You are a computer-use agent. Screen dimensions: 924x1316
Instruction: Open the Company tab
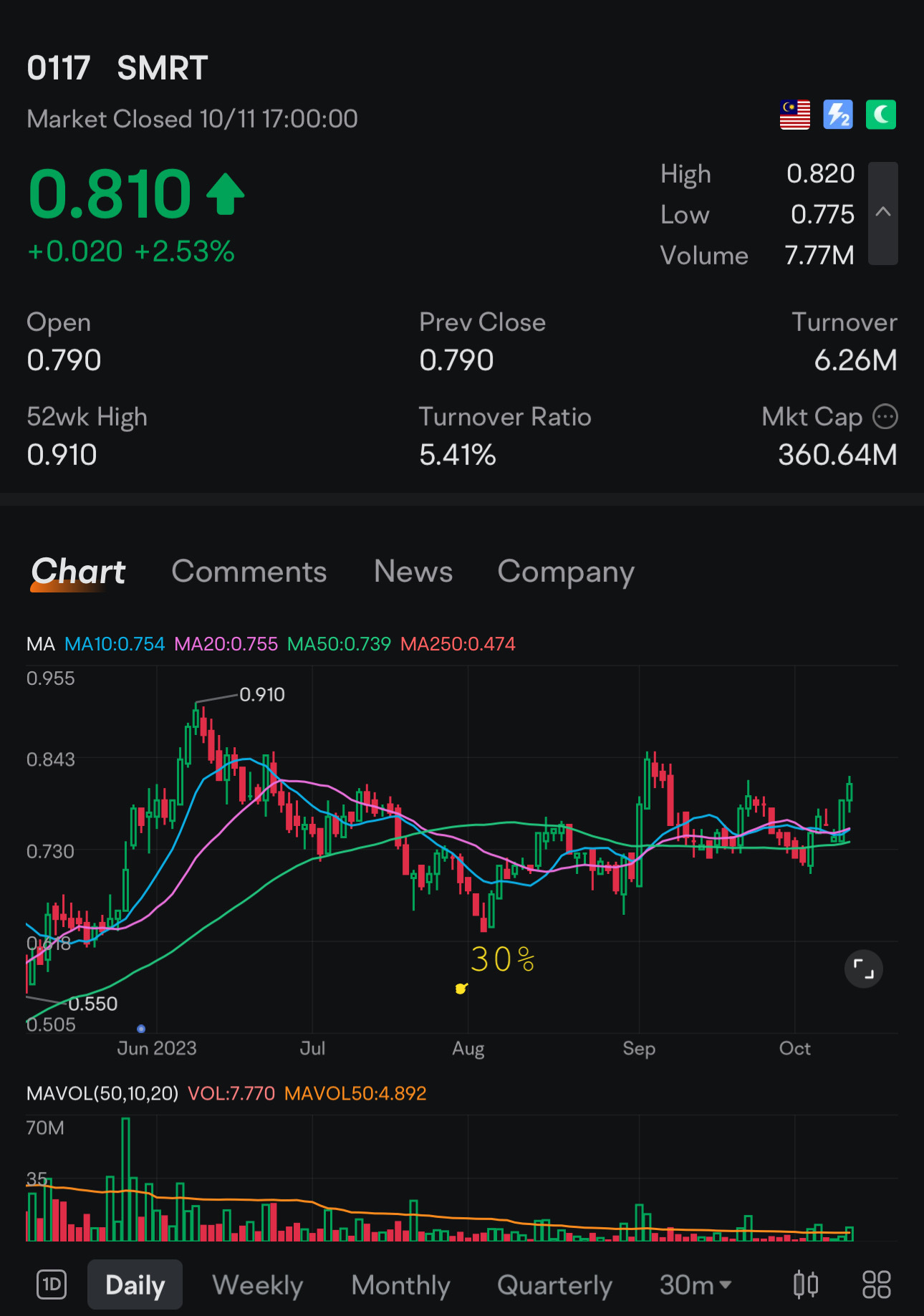tap(566, 572)
